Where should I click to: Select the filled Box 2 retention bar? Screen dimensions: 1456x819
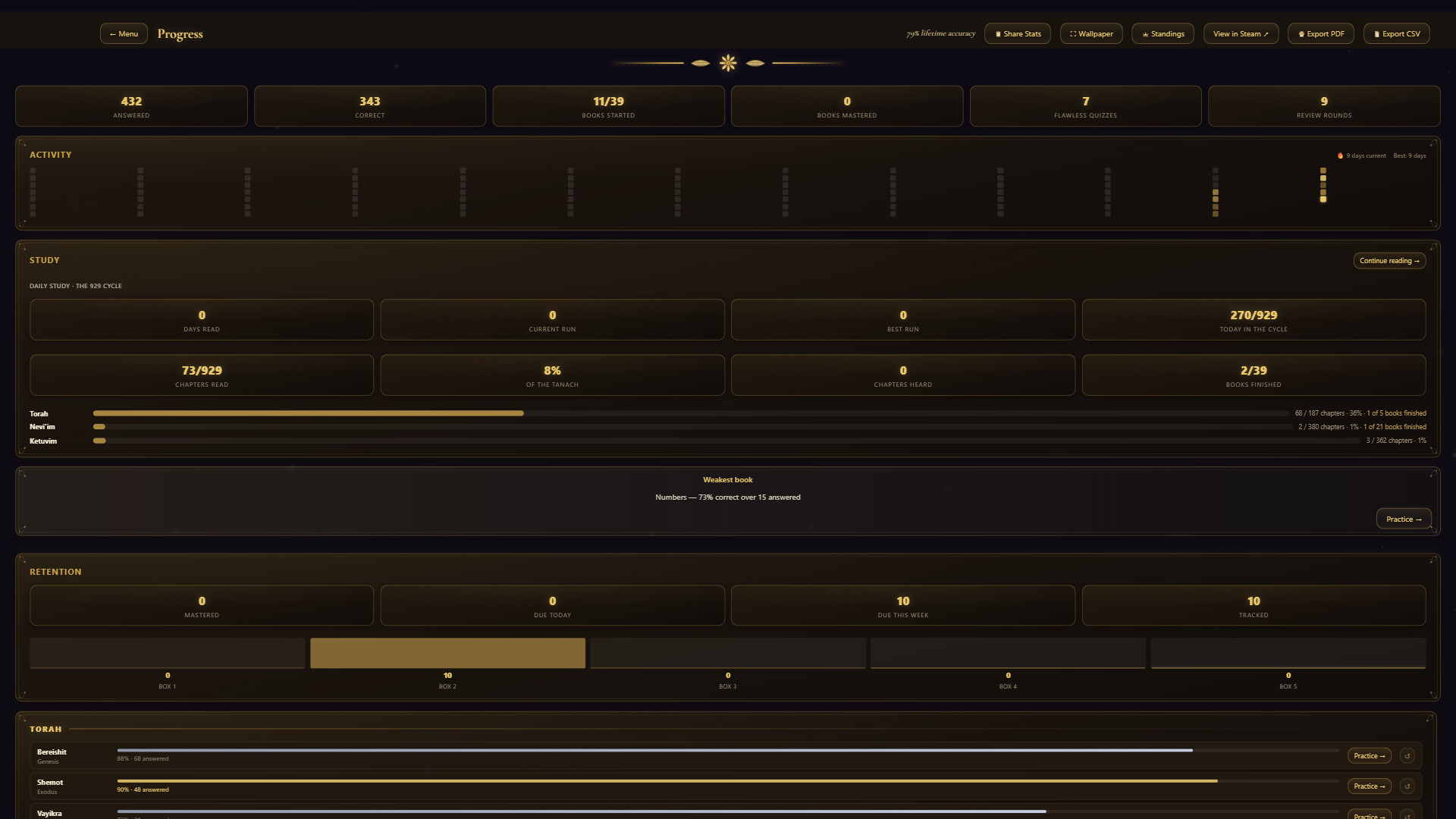pos(447,653)
